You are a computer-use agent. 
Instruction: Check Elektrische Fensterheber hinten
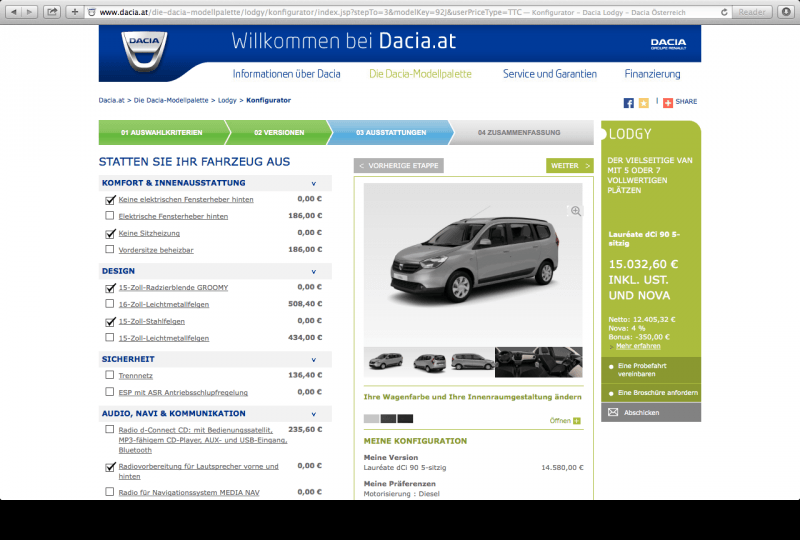pyautogui.click(x=110, y=216)
